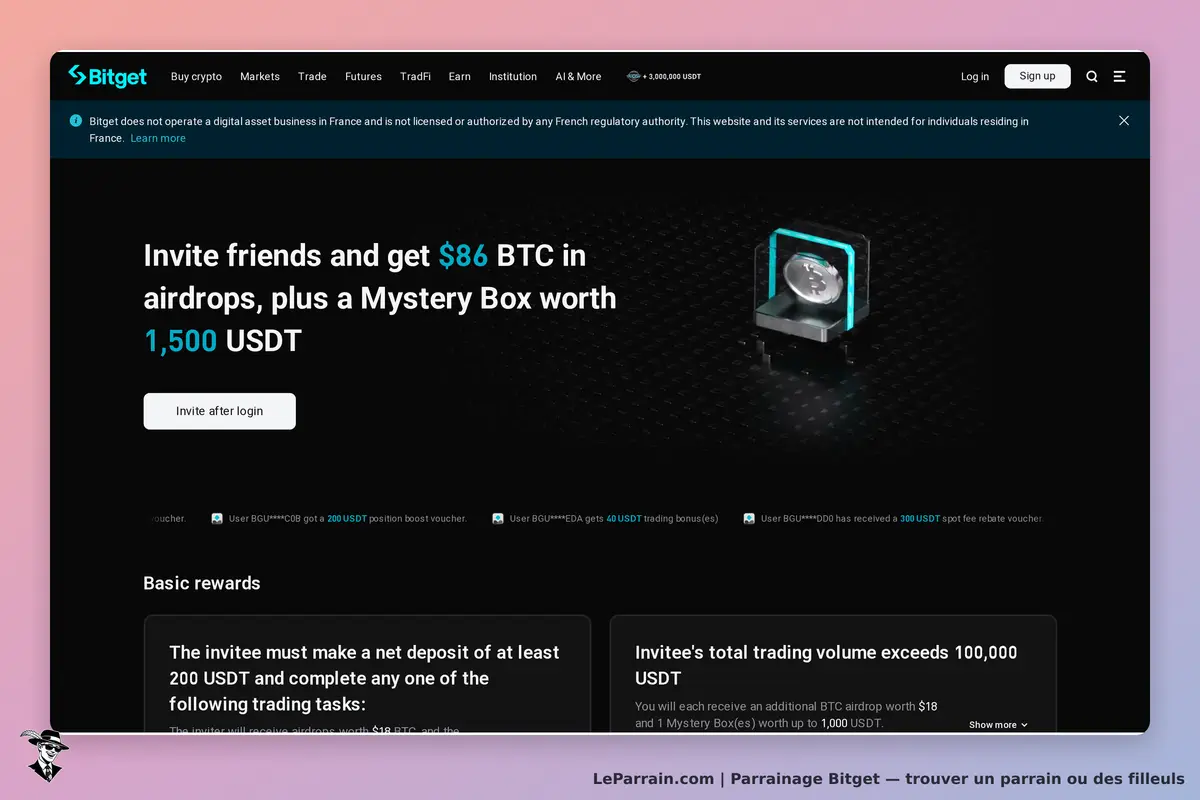Click the trading volume exceeds 100,000 USDT title
This screenshot has width=1200, height=800.
pyautogui.click(x=826, y=665)
